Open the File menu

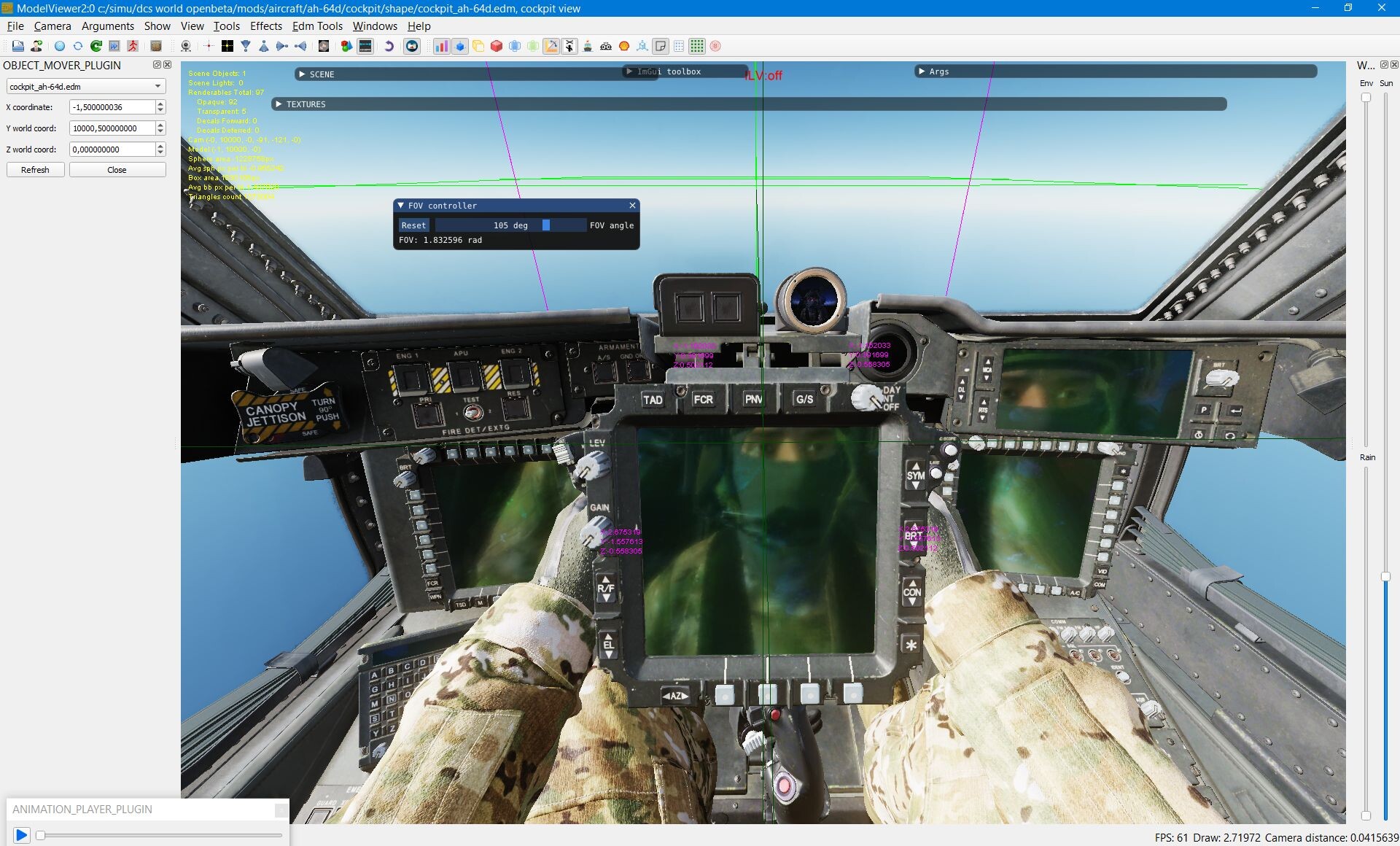click(15, 26)
